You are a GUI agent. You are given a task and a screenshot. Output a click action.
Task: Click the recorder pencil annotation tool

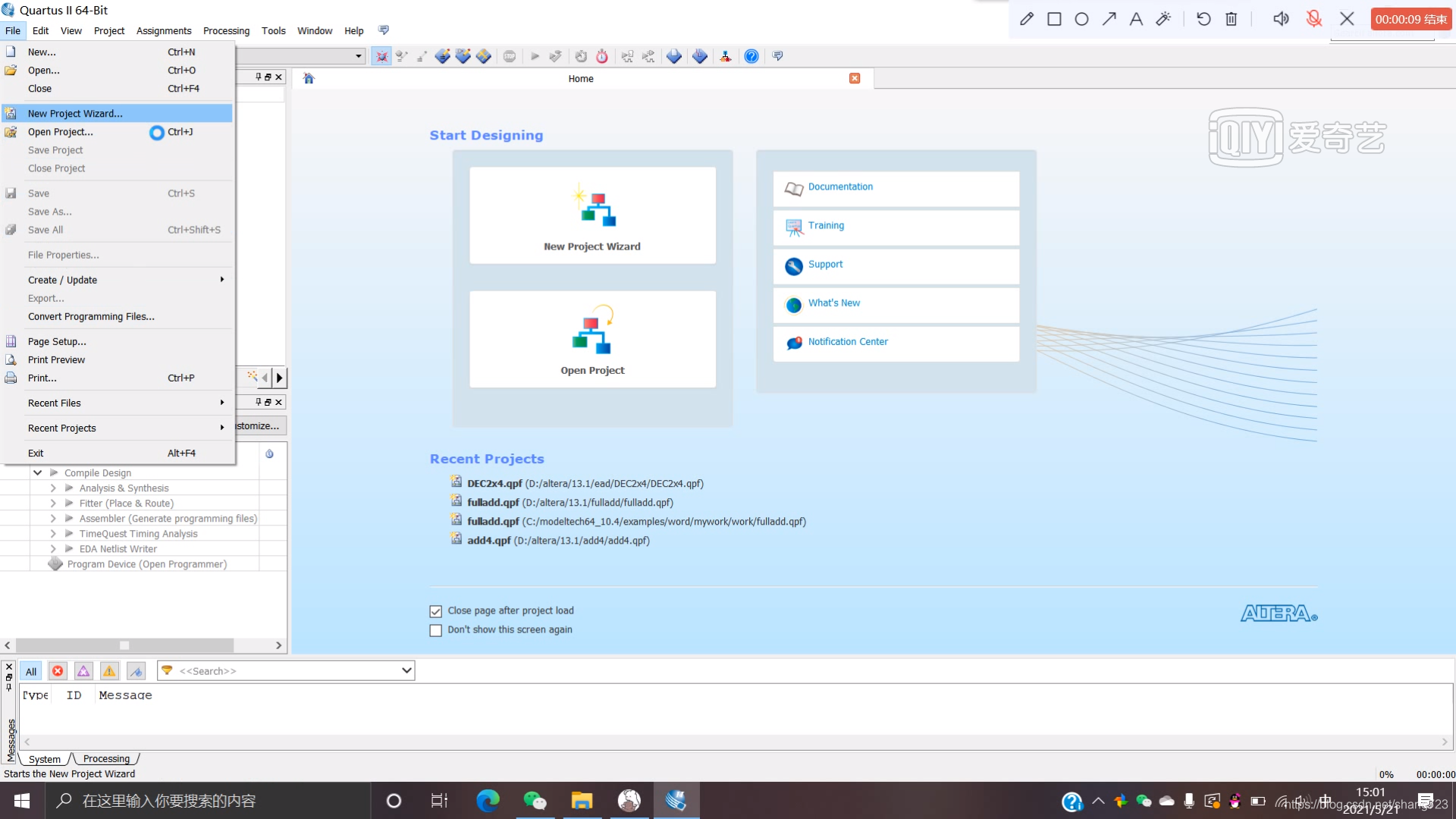[x=1027, y=19]
